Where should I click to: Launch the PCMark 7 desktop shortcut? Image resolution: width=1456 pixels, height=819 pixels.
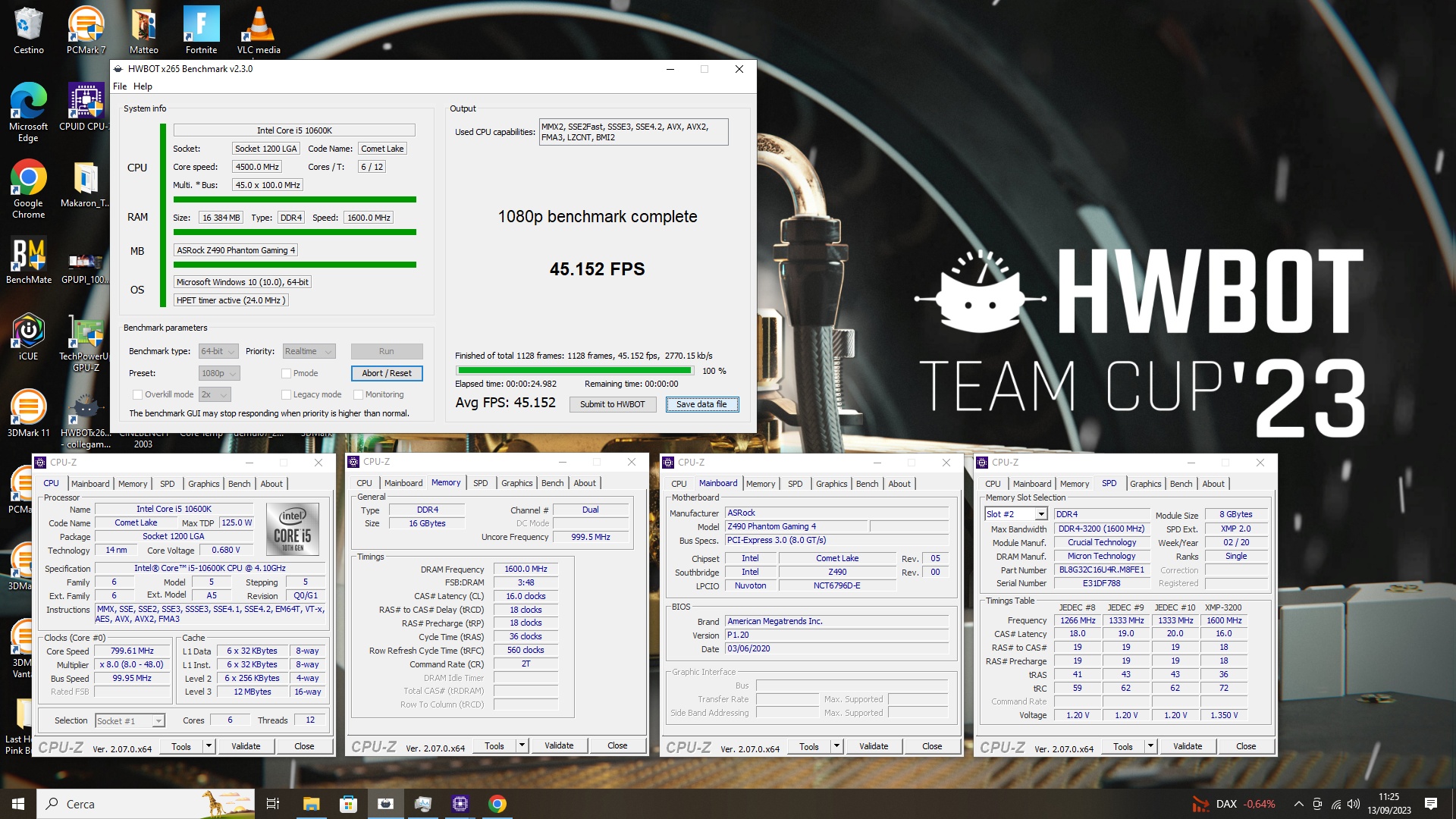coord(86,30)
